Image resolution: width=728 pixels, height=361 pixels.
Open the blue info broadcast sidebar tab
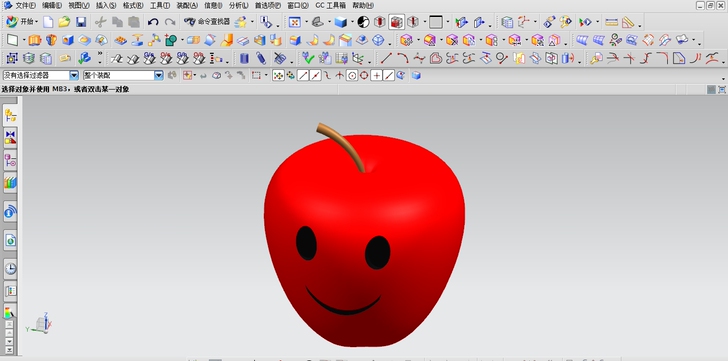click(10, 213)
